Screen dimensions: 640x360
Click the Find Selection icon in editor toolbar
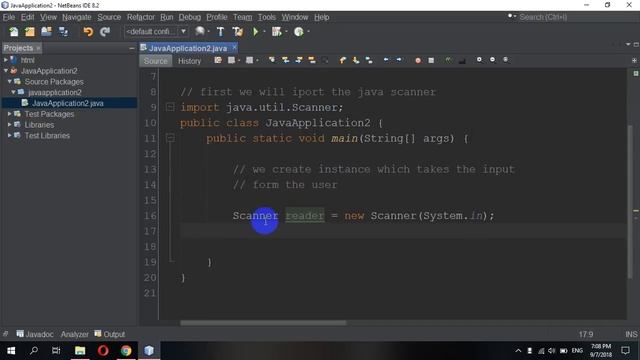pyautogui.click(x=272, y=60)
